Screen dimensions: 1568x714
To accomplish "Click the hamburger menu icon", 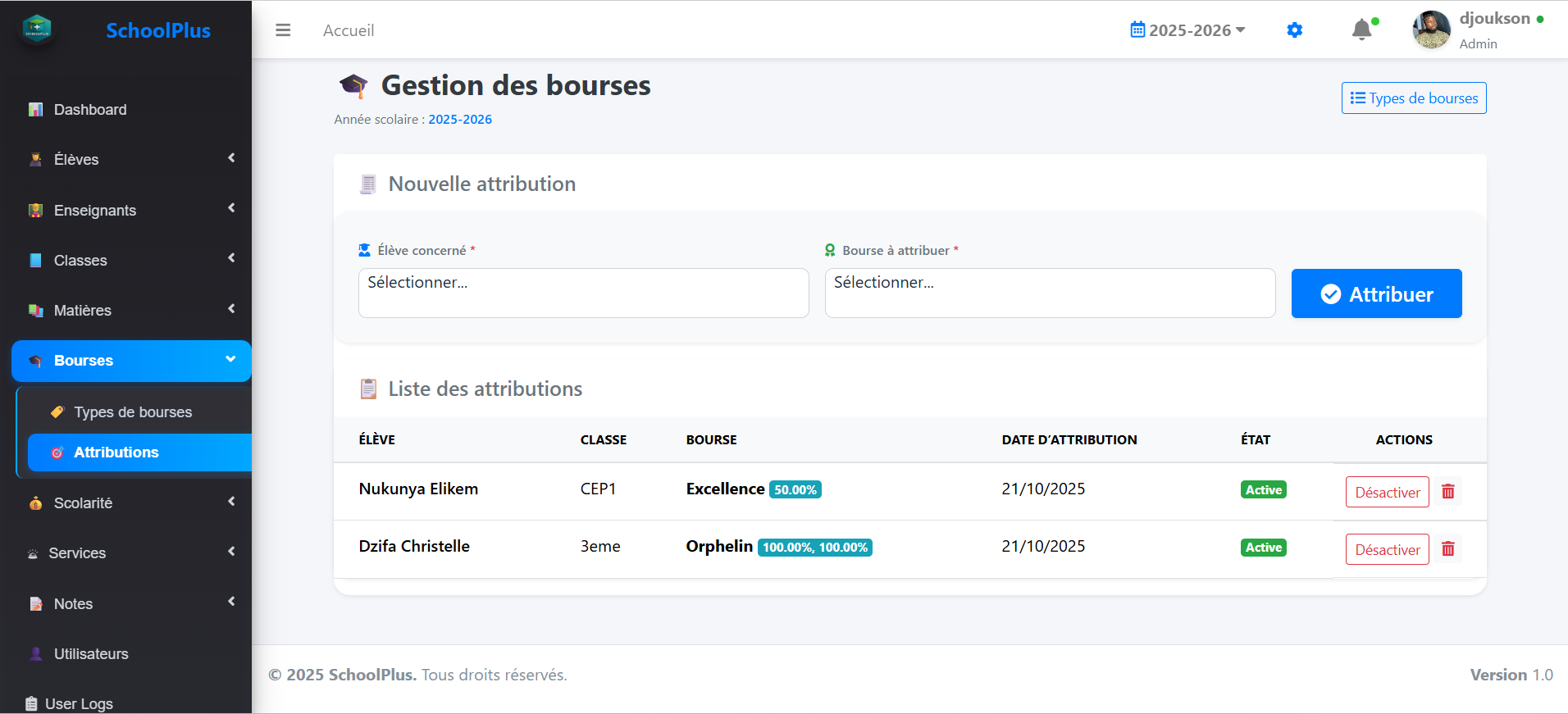I will click(283, 30).
